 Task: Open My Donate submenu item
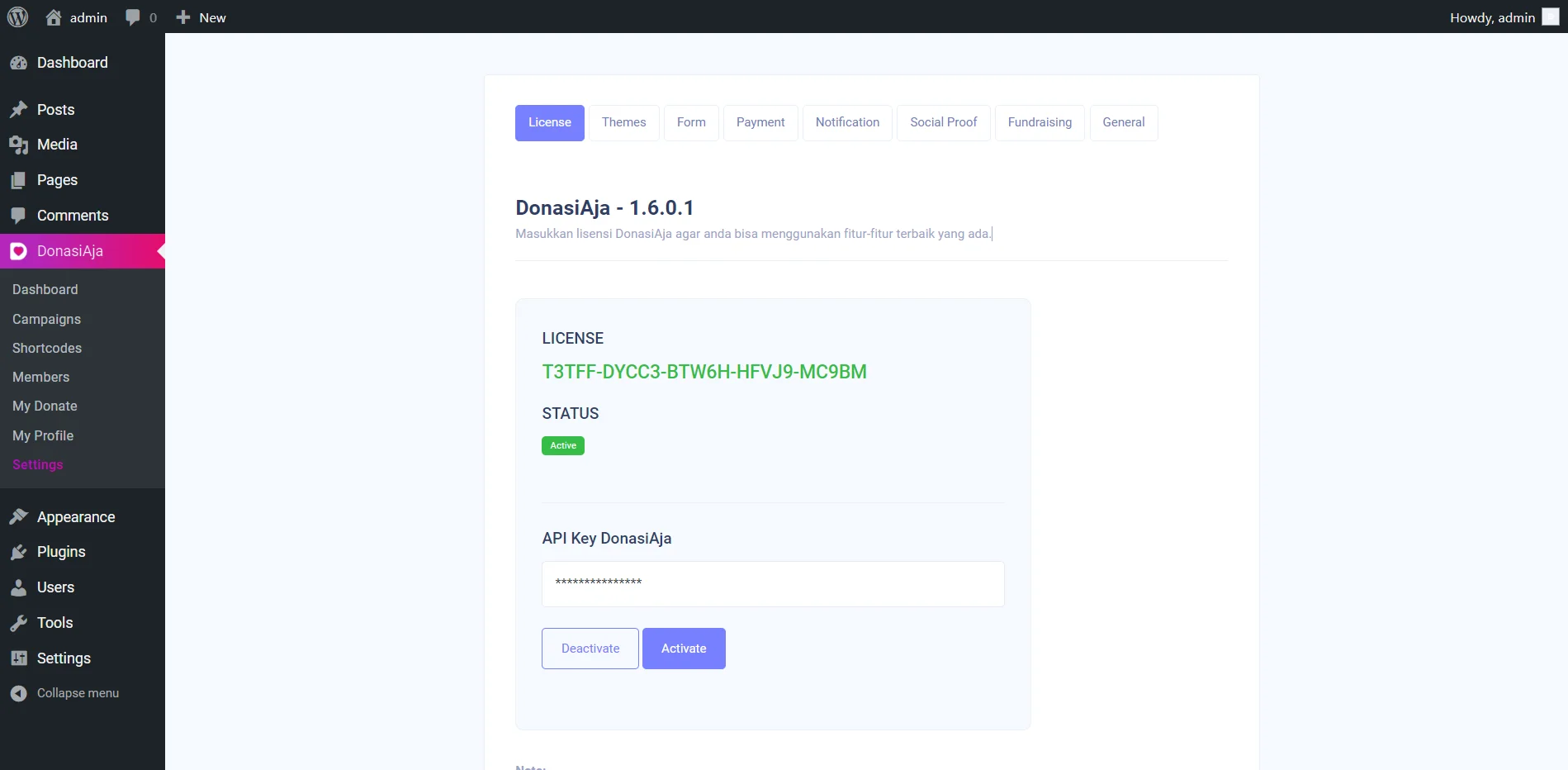click(45, 406)
